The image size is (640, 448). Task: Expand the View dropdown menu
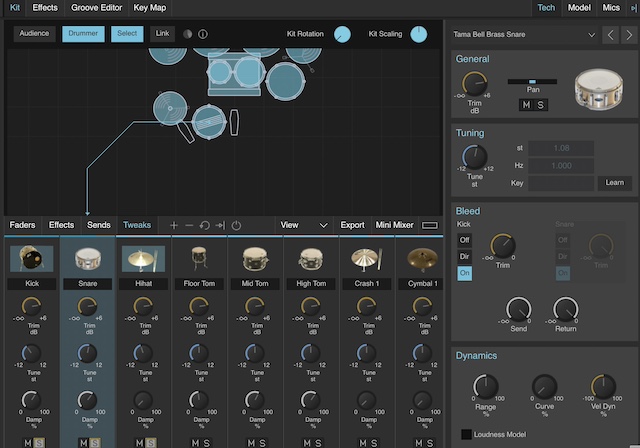click(304, 225)
